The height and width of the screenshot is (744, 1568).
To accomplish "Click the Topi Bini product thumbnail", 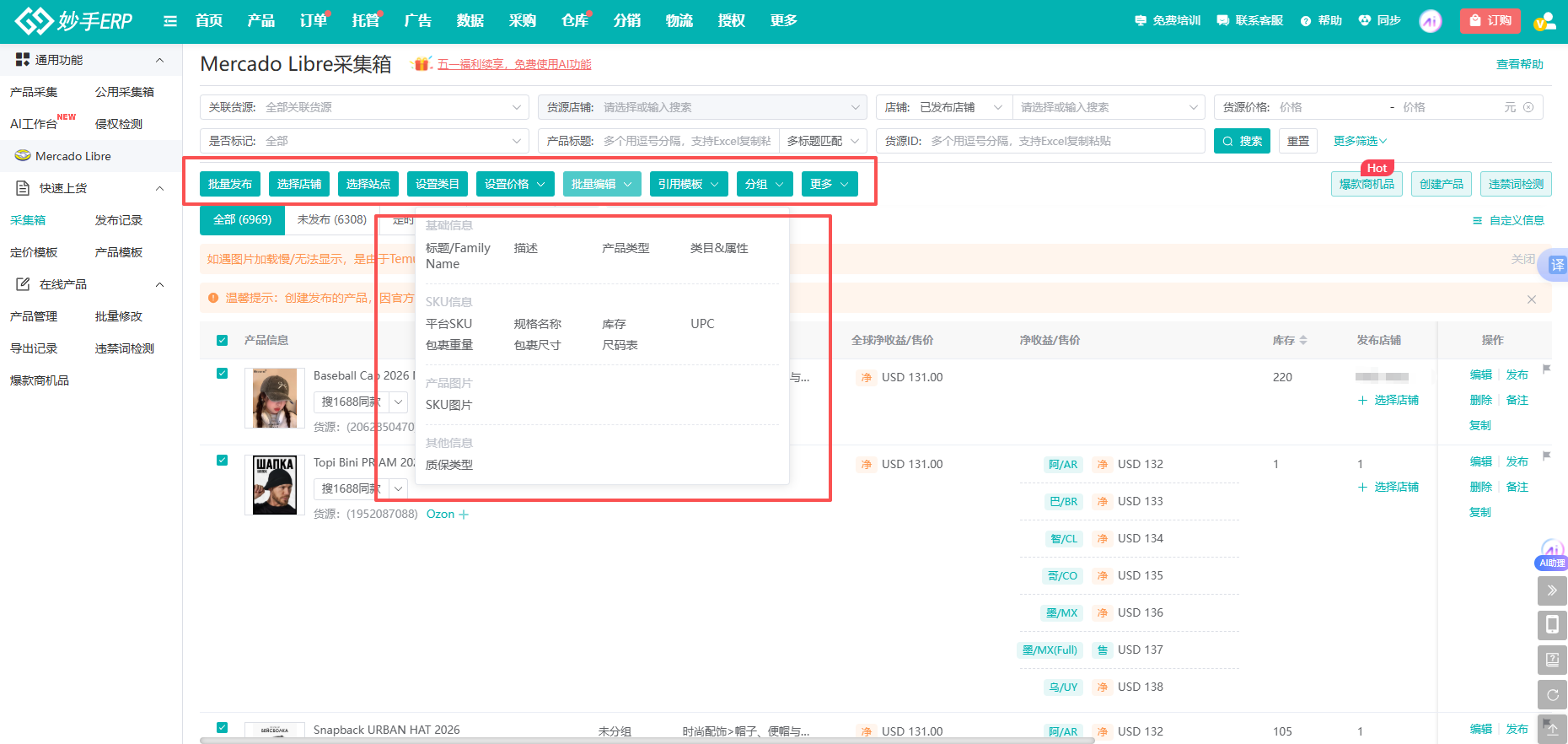I will pyautogui.click(x=275, y=484).
